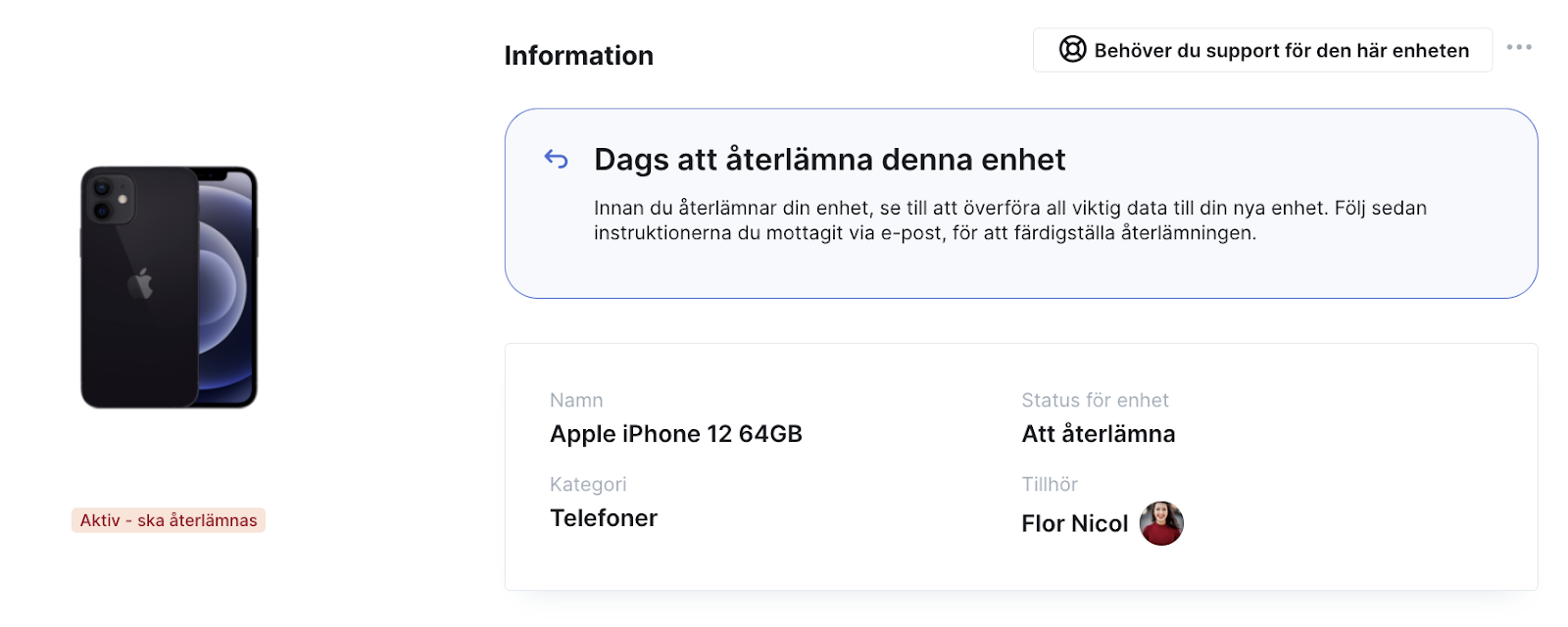Click the blue return arrow icon
The width and height of the screenshot is (1568, 627).
click(x=557, y=159)
